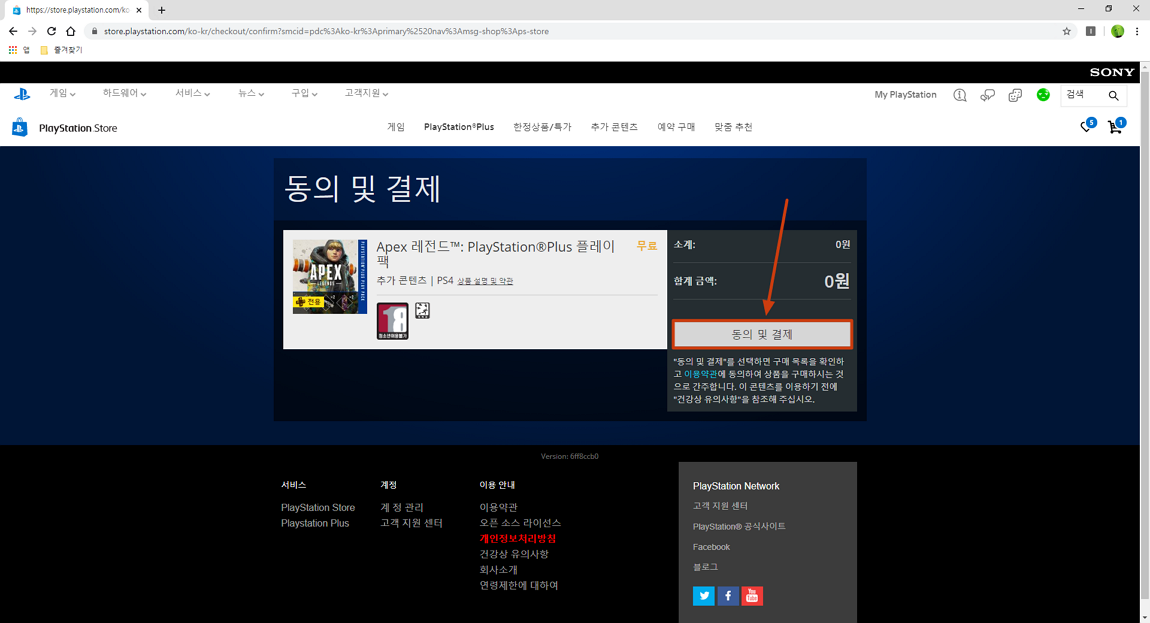Viewport: 1150px width, 623px height.
Task: Go to browser home page icon
Action: (70, 31)
